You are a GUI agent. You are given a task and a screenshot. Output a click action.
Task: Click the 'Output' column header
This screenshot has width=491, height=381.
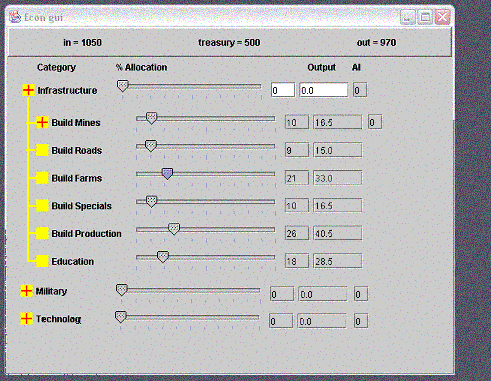point(322,67)
